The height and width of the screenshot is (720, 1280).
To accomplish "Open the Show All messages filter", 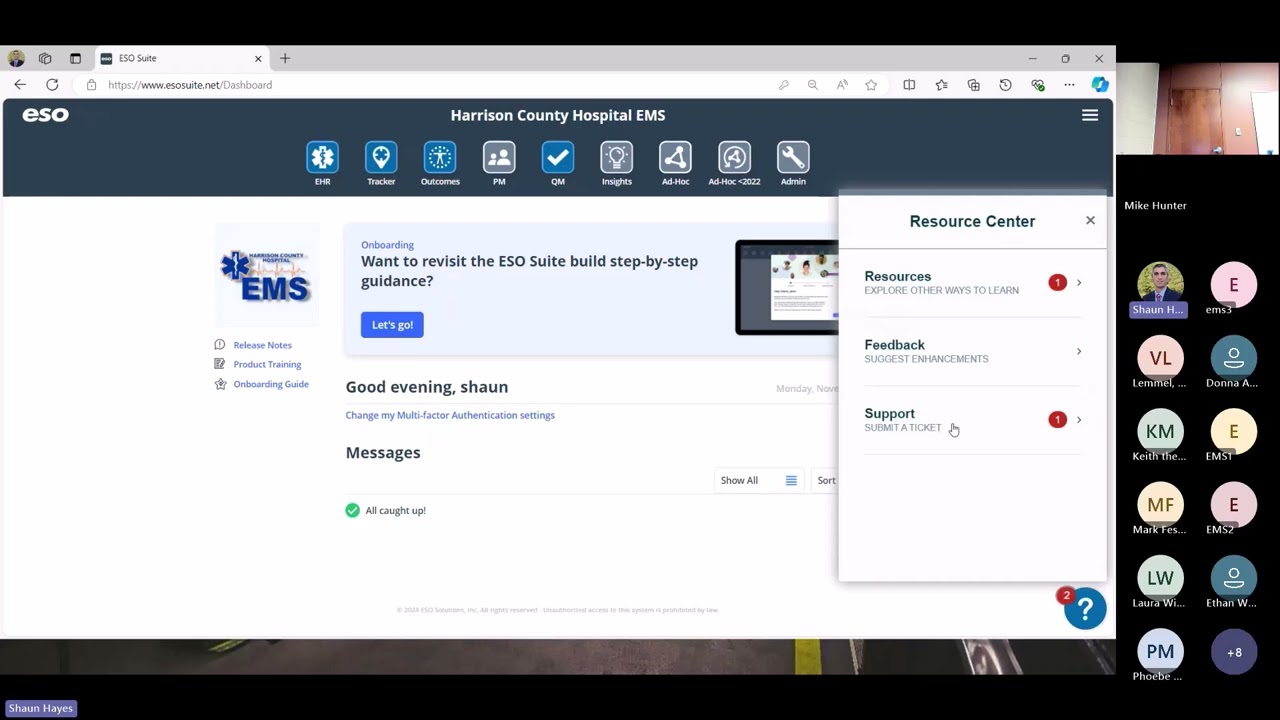I will (759, 480).
